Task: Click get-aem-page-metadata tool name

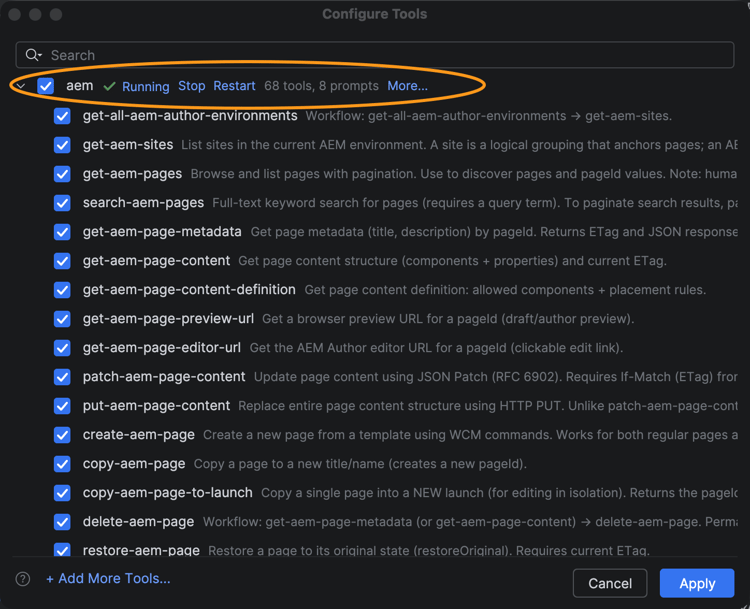Action: tap(162, 232)
